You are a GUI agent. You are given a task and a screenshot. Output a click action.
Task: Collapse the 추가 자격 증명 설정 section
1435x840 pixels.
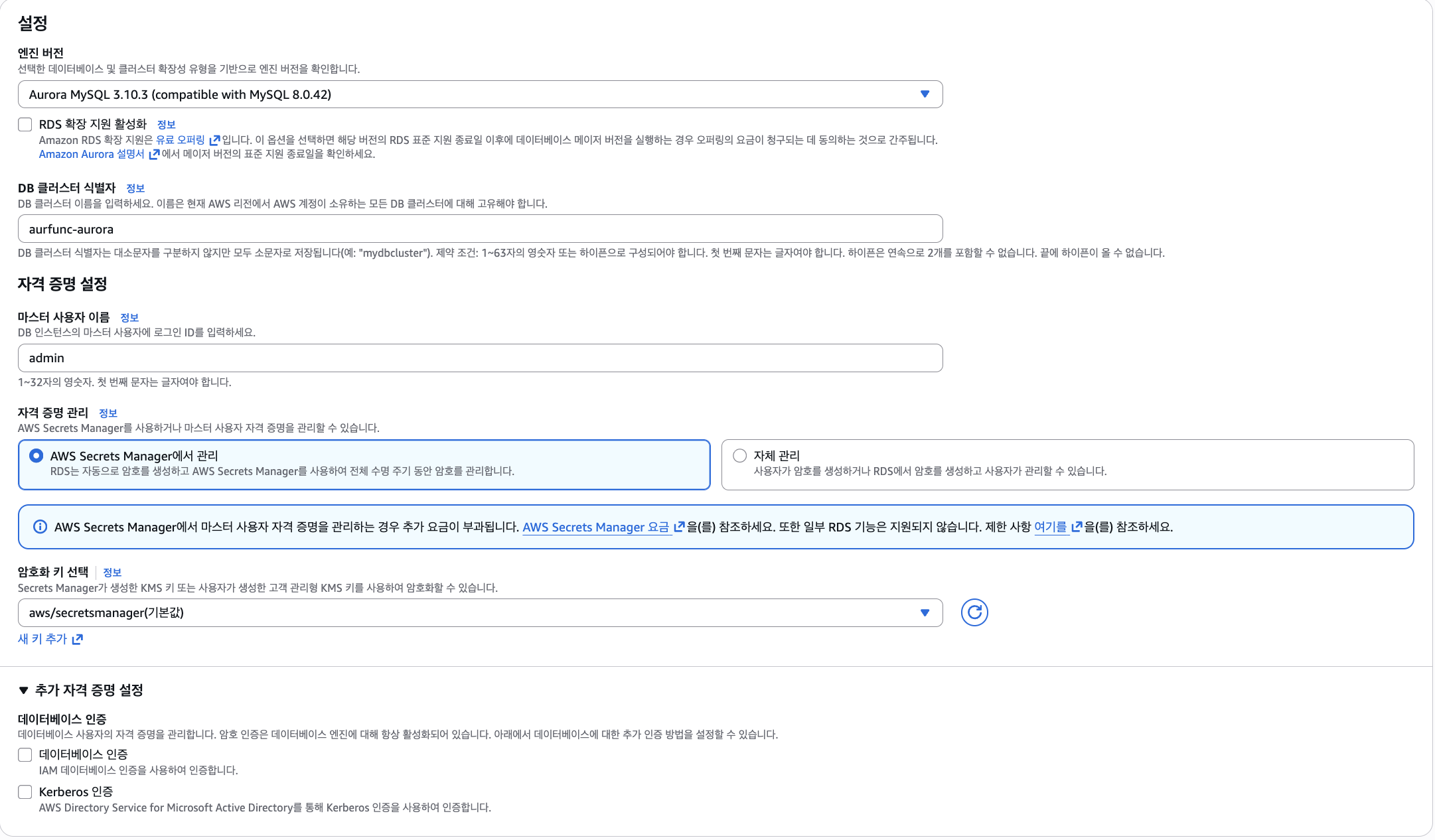[x=24, y=690]
